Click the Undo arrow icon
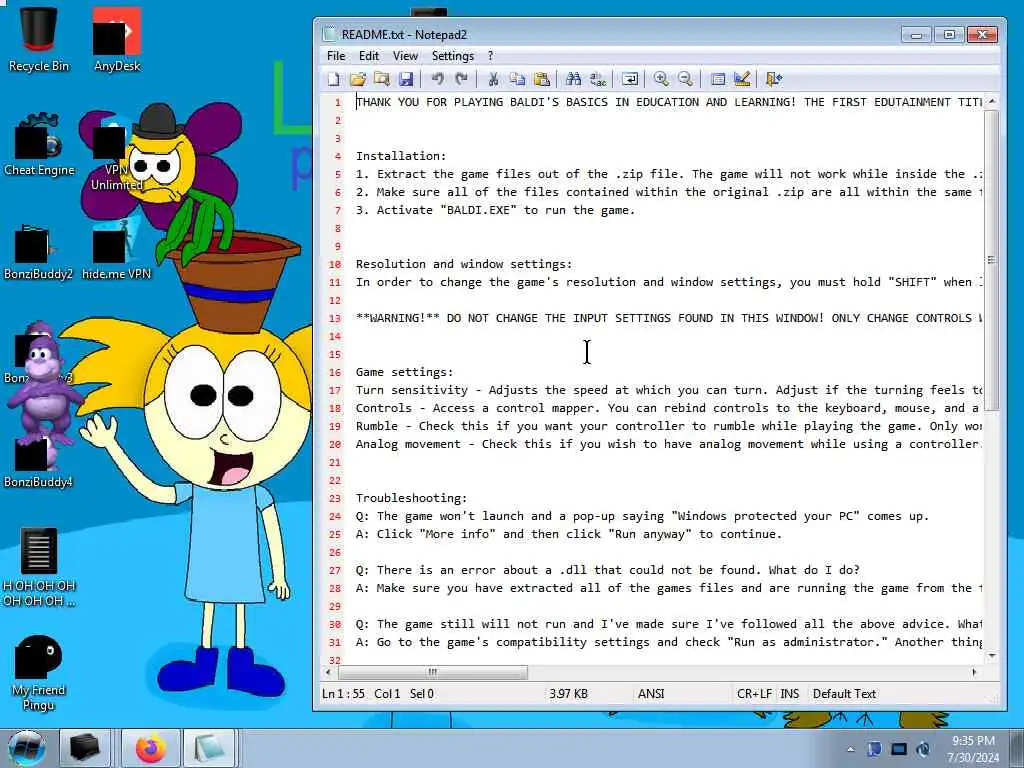 [x=438, y=79]
